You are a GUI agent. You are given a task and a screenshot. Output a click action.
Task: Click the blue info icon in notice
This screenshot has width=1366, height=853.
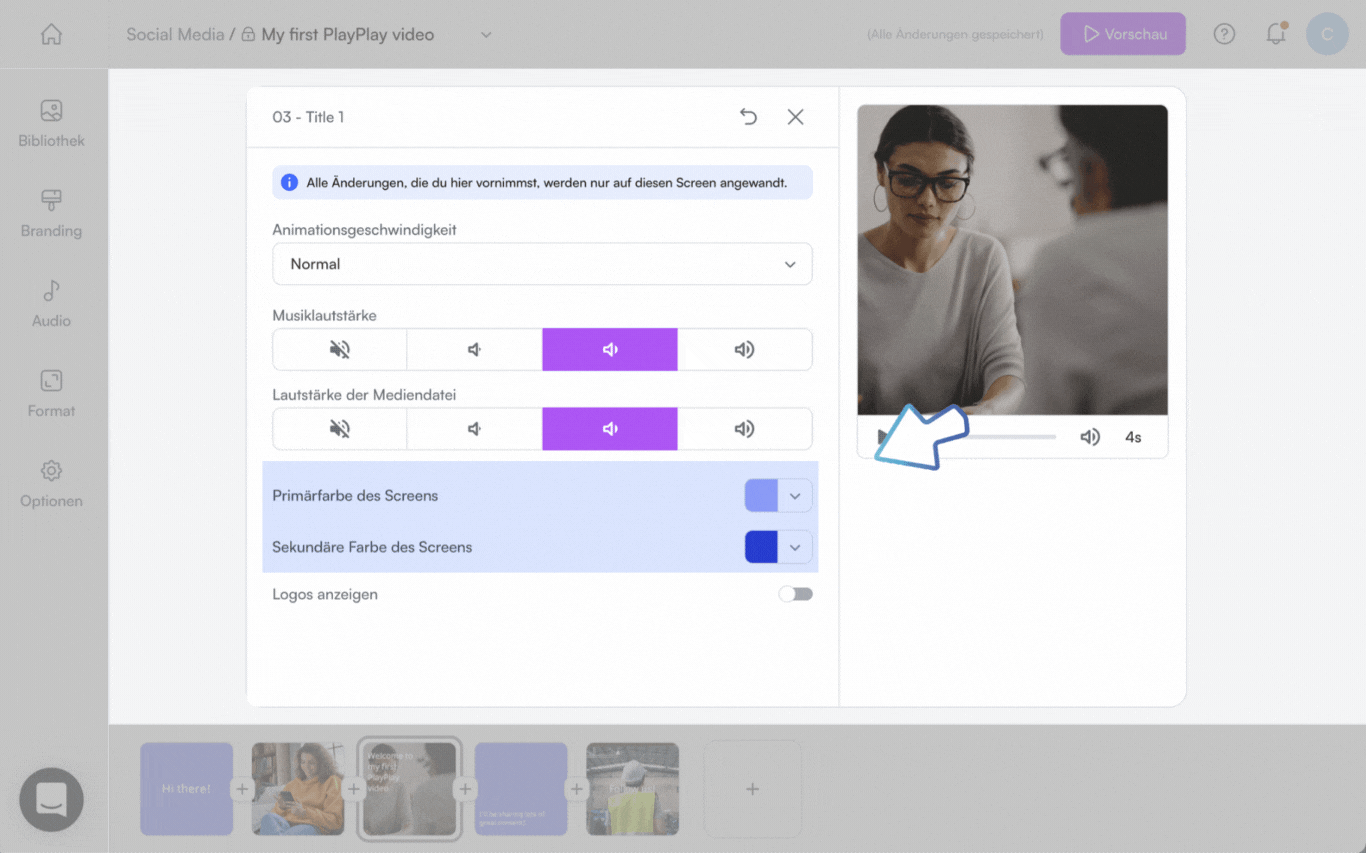click(x=289, y=182)
